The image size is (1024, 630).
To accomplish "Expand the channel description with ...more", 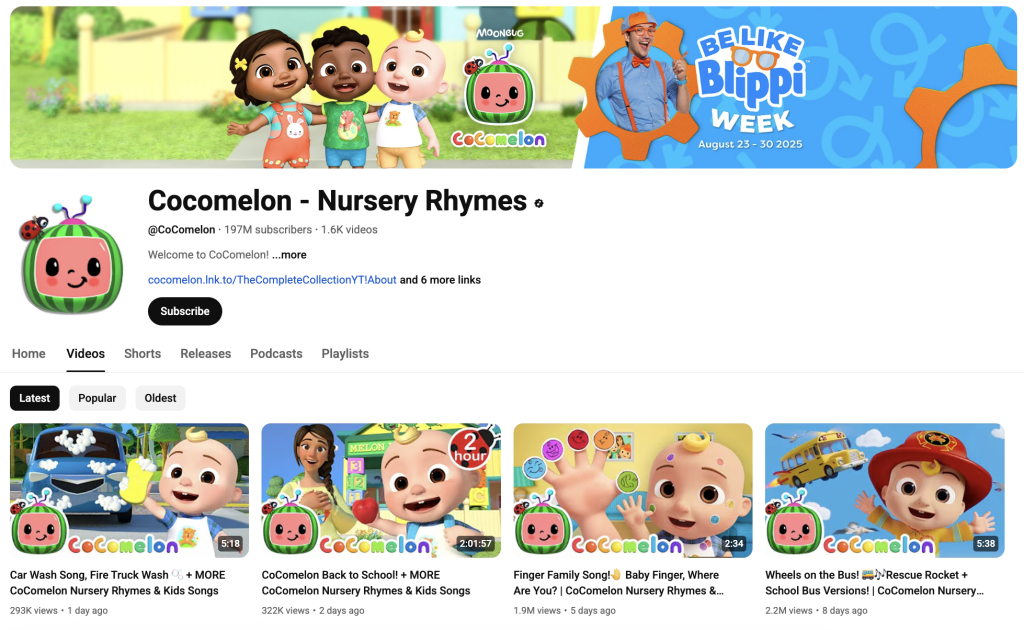I will click(289, 255).
